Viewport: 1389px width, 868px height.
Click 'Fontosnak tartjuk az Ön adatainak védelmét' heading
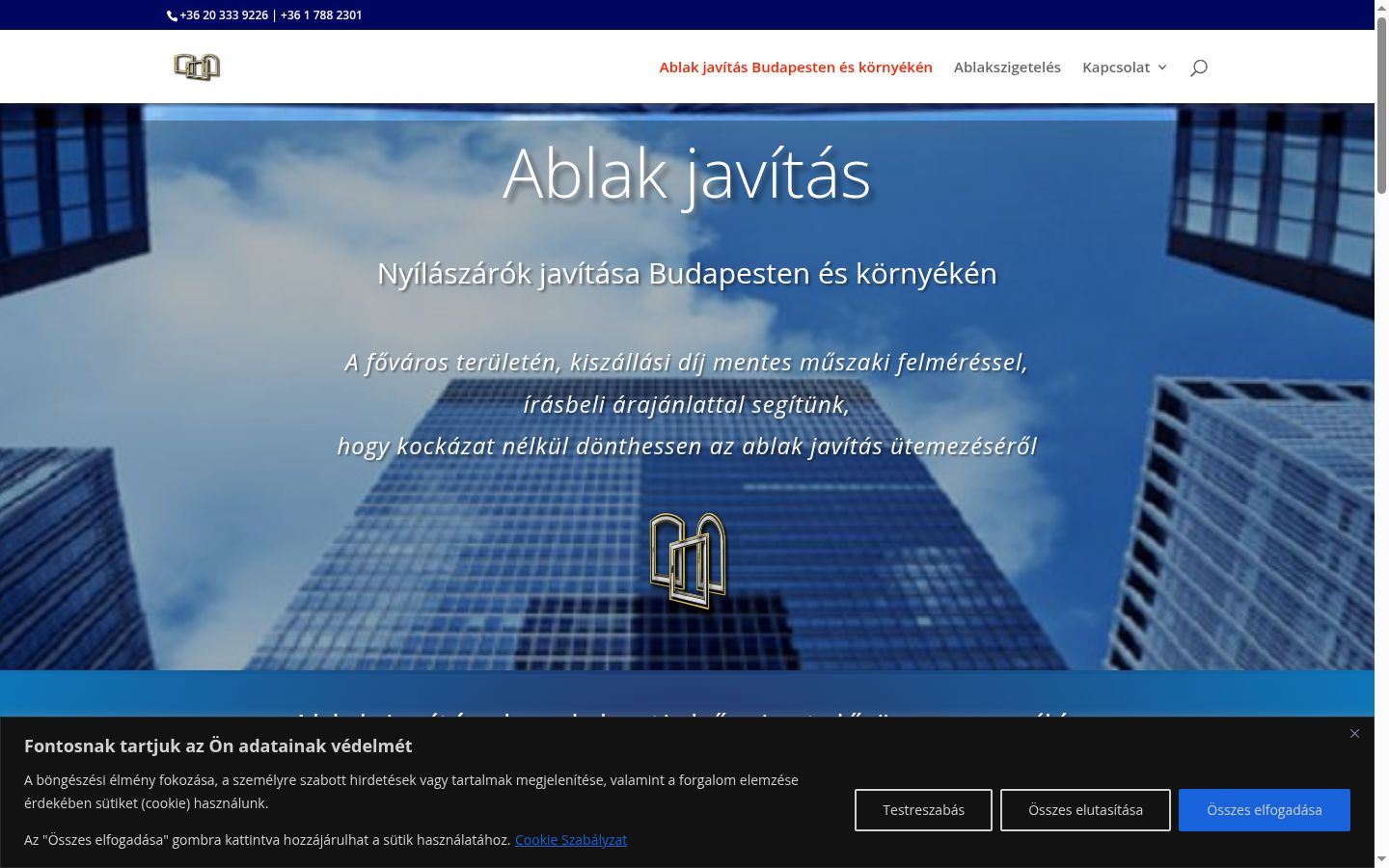coord(218,746)
